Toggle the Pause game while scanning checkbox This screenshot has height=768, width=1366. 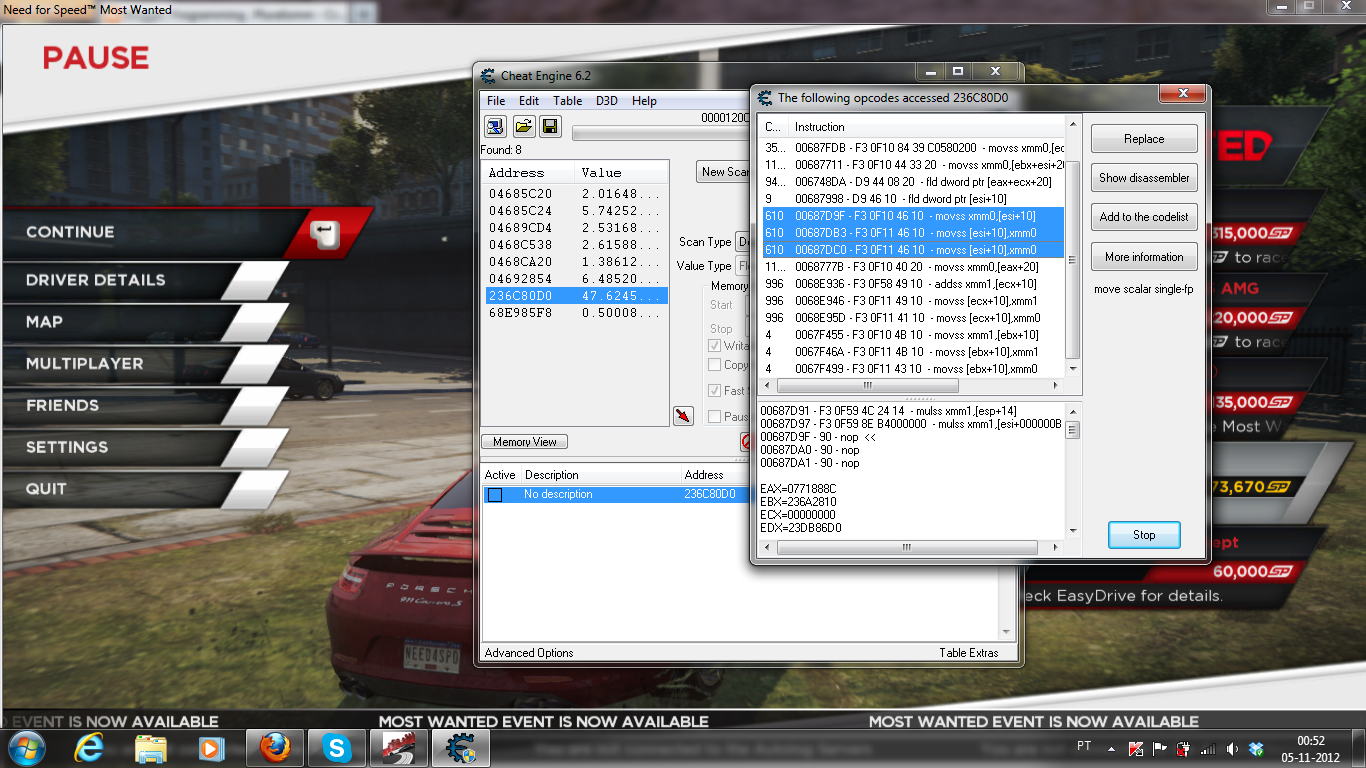tap(714, 416)
